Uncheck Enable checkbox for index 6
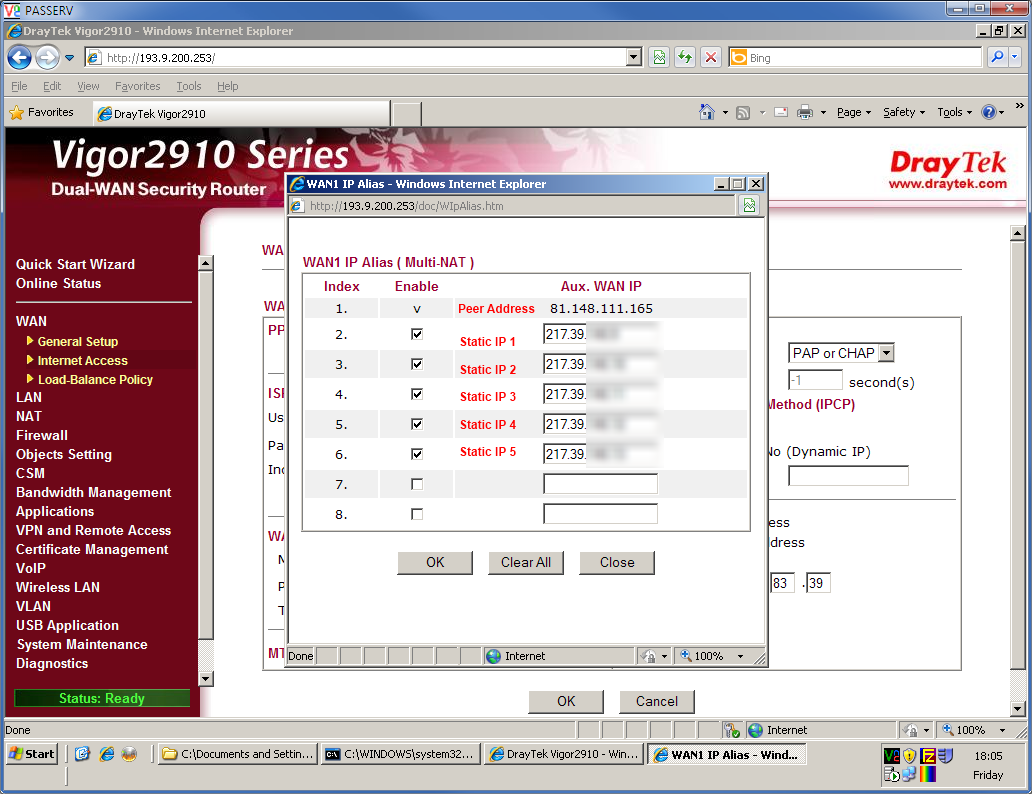1032x794 pixels. tap(417, 454)
